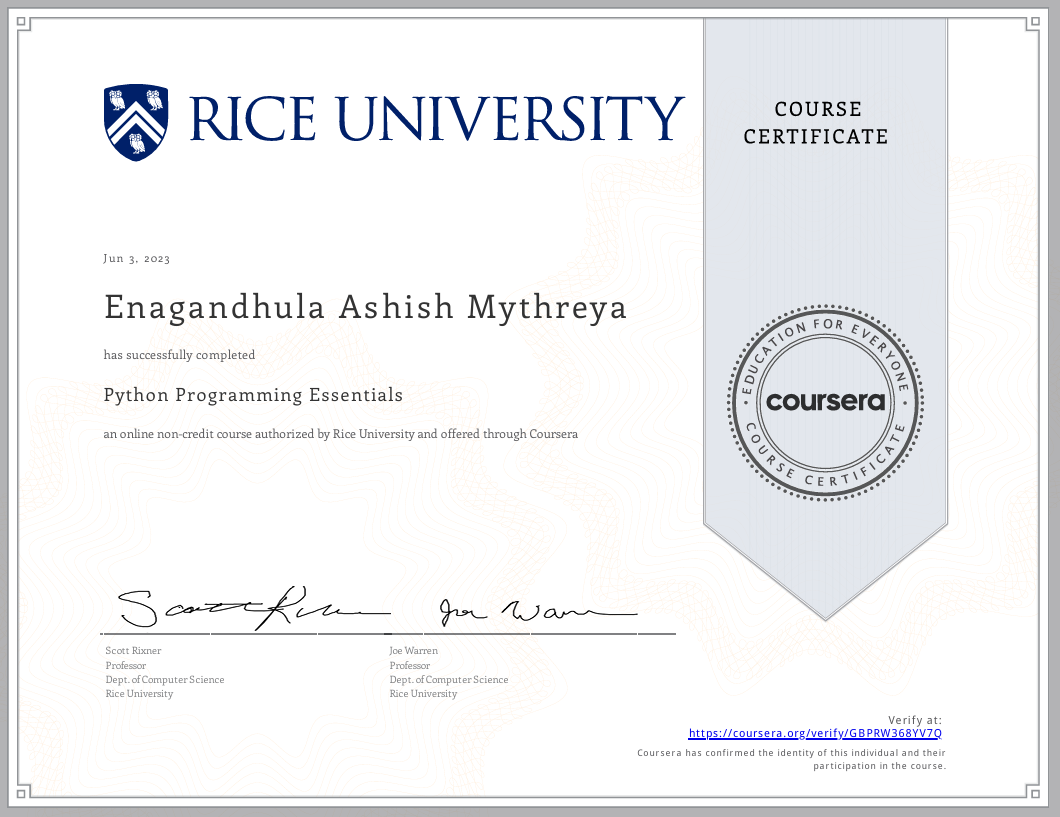Open the coursera.org verify link
Viewport: 1060px width, 817px height.
pyautogui.click(x=815, y=733)
